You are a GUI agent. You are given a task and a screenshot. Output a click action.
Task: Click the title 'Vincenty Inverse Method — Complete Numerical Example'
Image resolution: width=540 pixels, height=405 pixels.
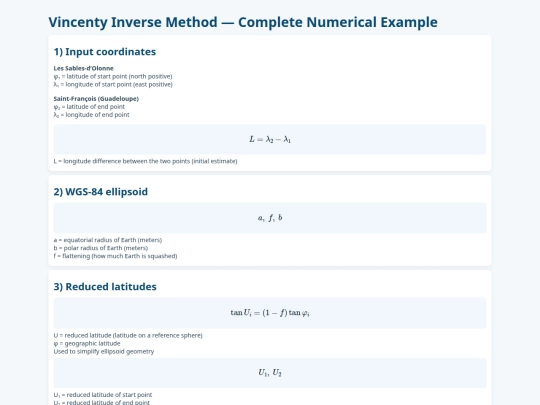(243, 22)
